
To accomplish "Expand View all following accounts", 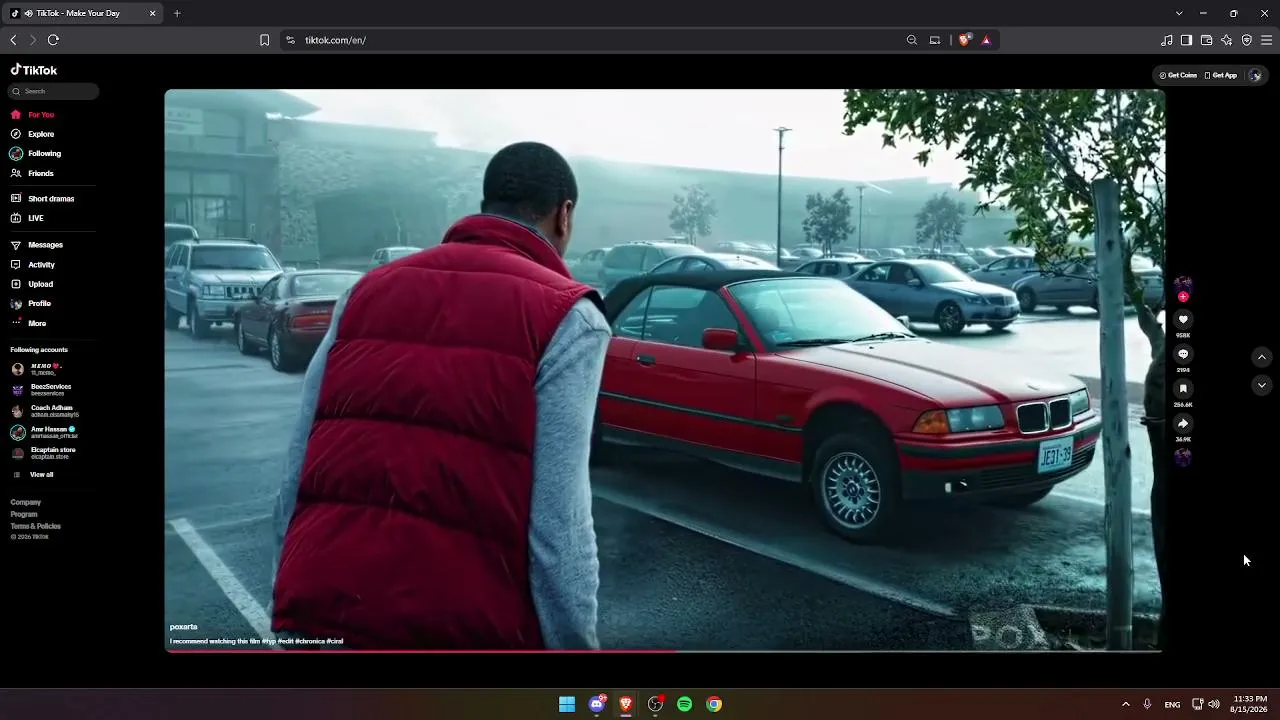I will (33, 475).
